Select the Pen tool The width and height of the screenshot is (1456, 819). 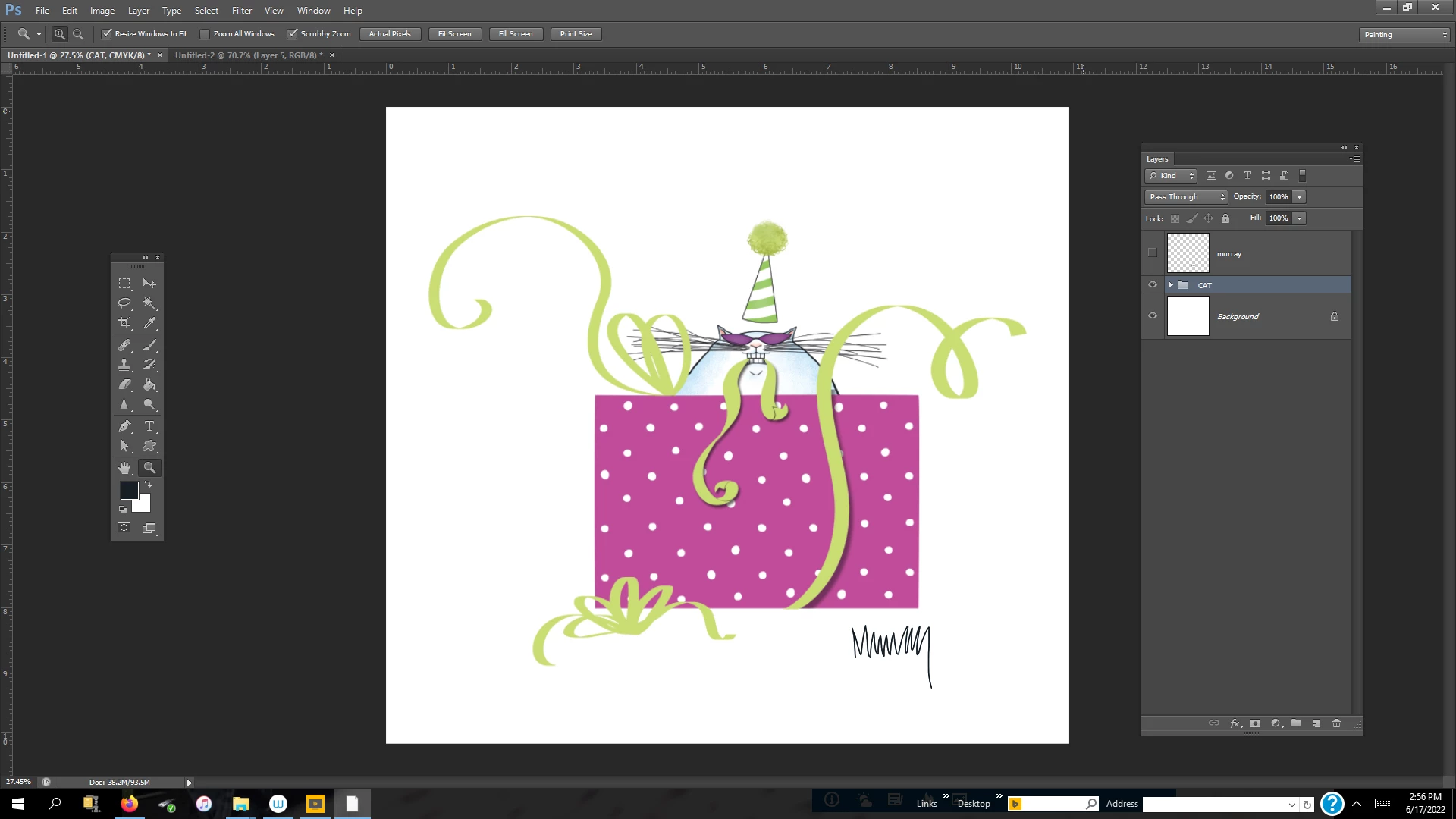[x=124, y=426]
